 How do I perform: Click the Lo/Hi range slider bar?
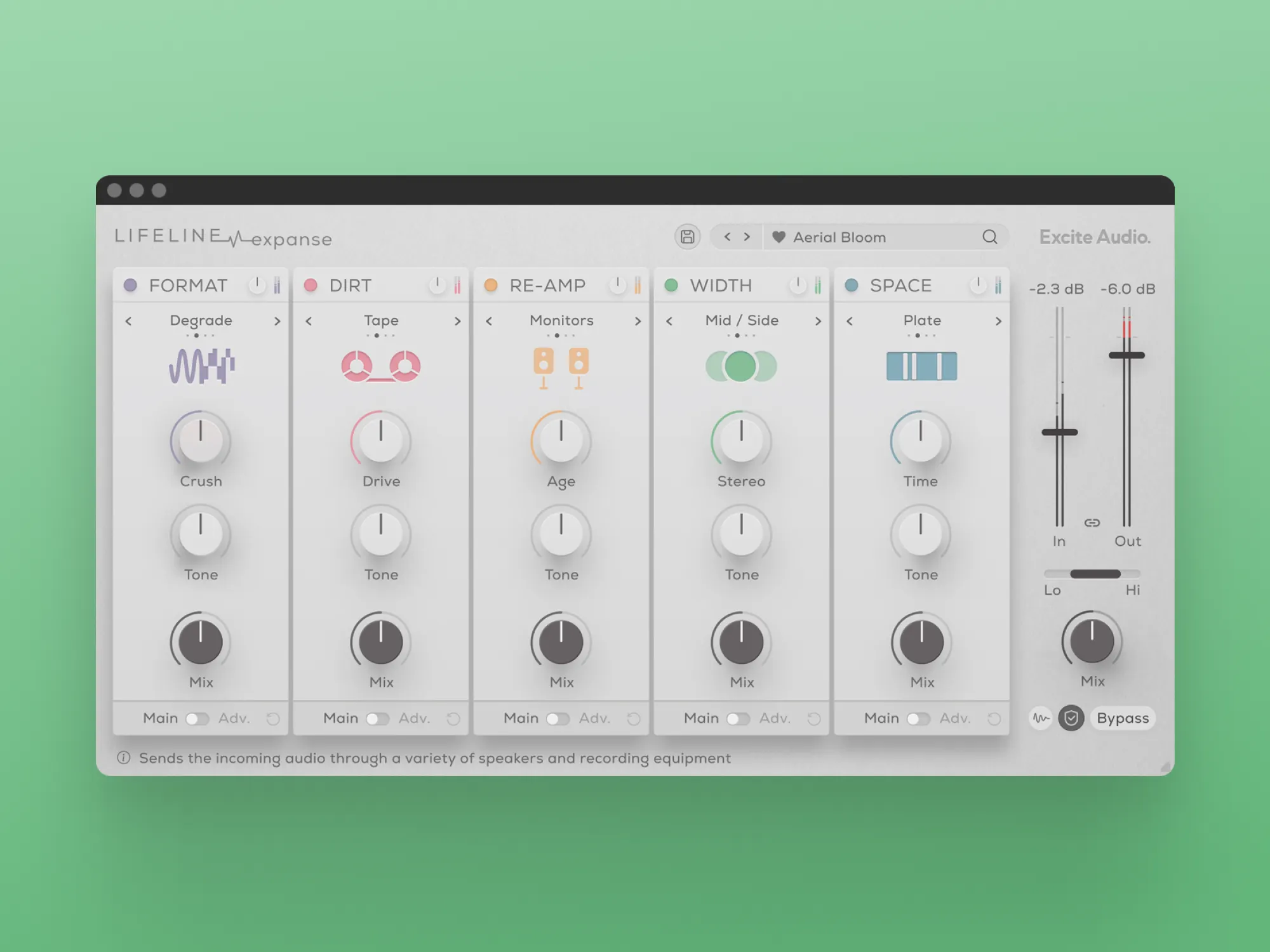coord(1095,574)
